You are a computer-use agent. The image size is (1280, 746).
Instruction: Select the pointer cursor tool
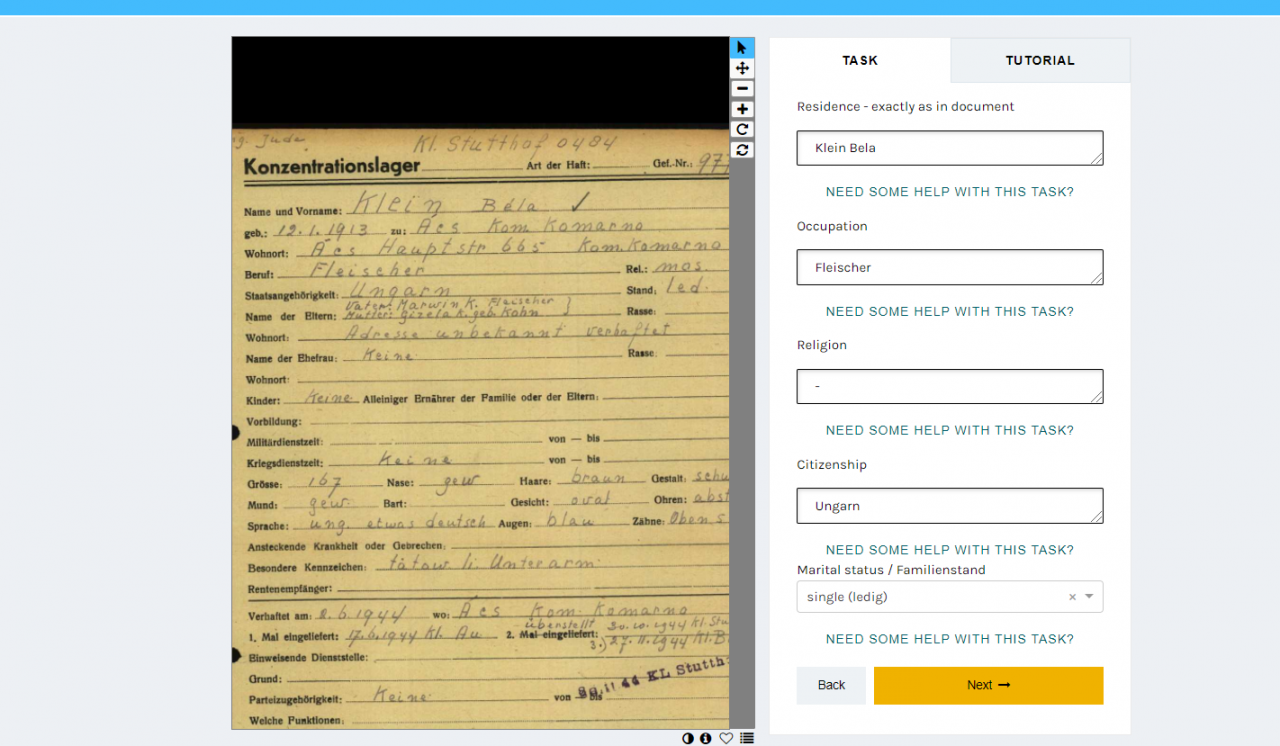742,48
